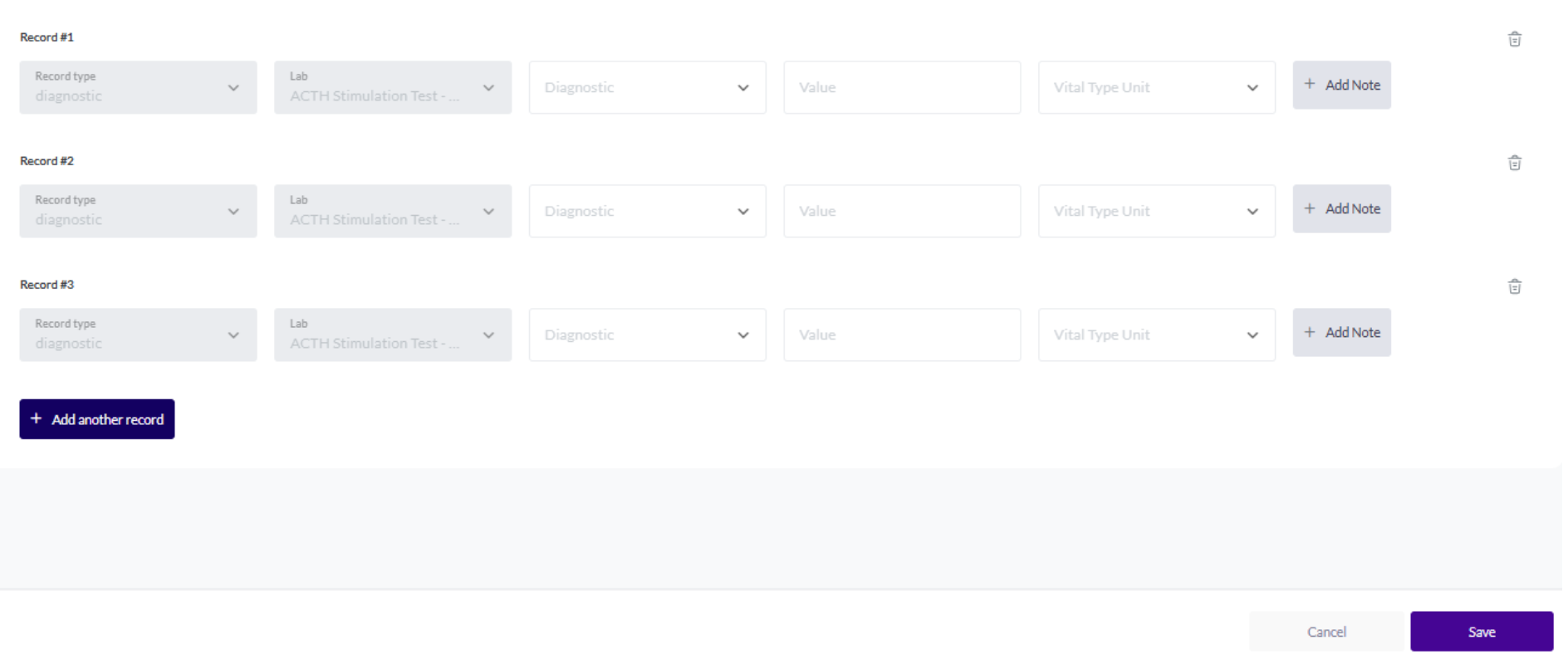Image resolution: width=1568 pixels, height=669 pixels.
Task: Click Add another record button
Action: click(x=97, y=419)
